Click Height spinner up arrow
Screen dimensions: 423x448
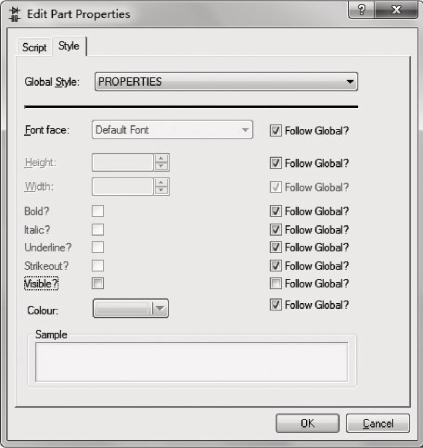[x=161, y=158]
